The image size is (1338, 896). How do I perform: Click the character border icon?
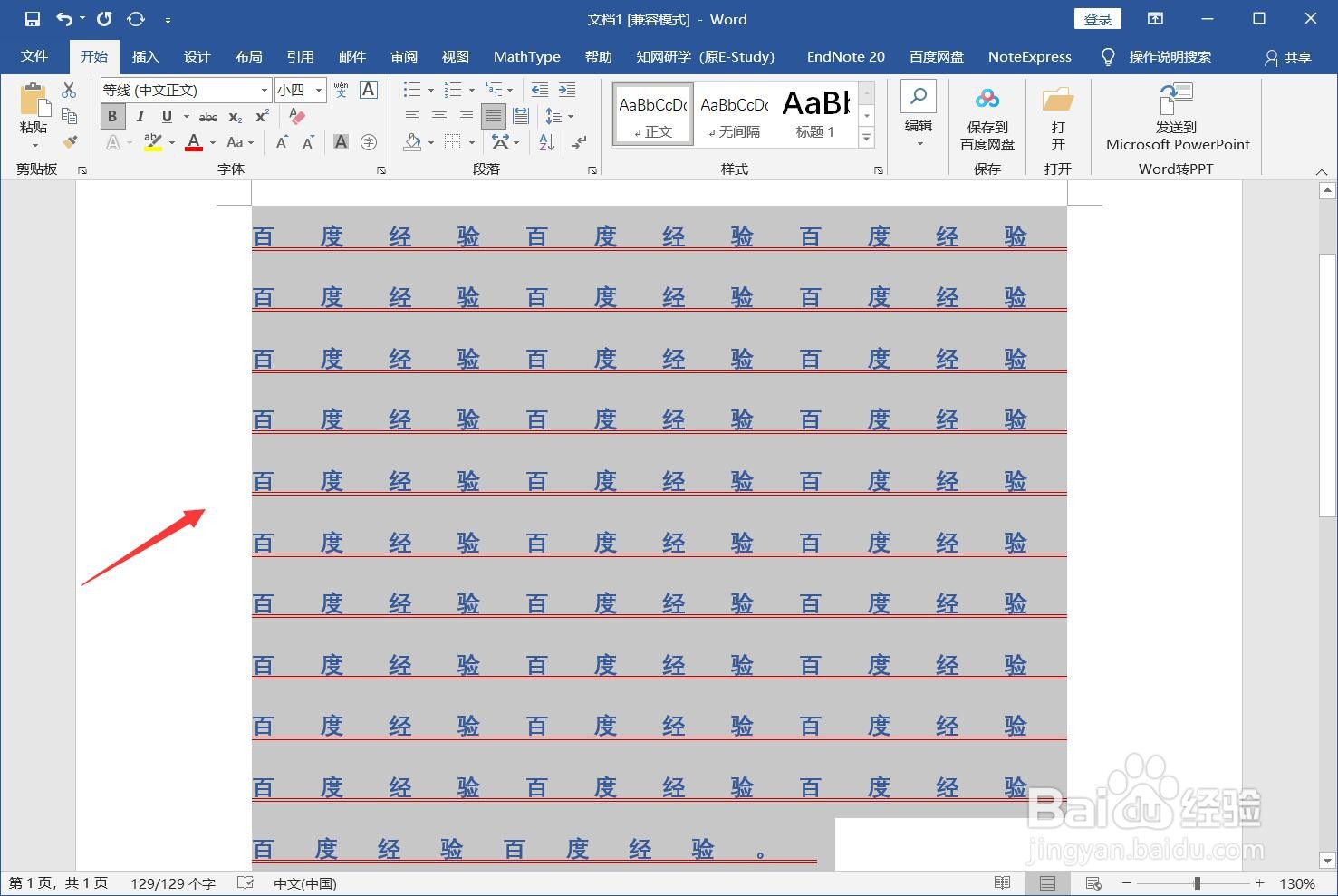[369, 90]
